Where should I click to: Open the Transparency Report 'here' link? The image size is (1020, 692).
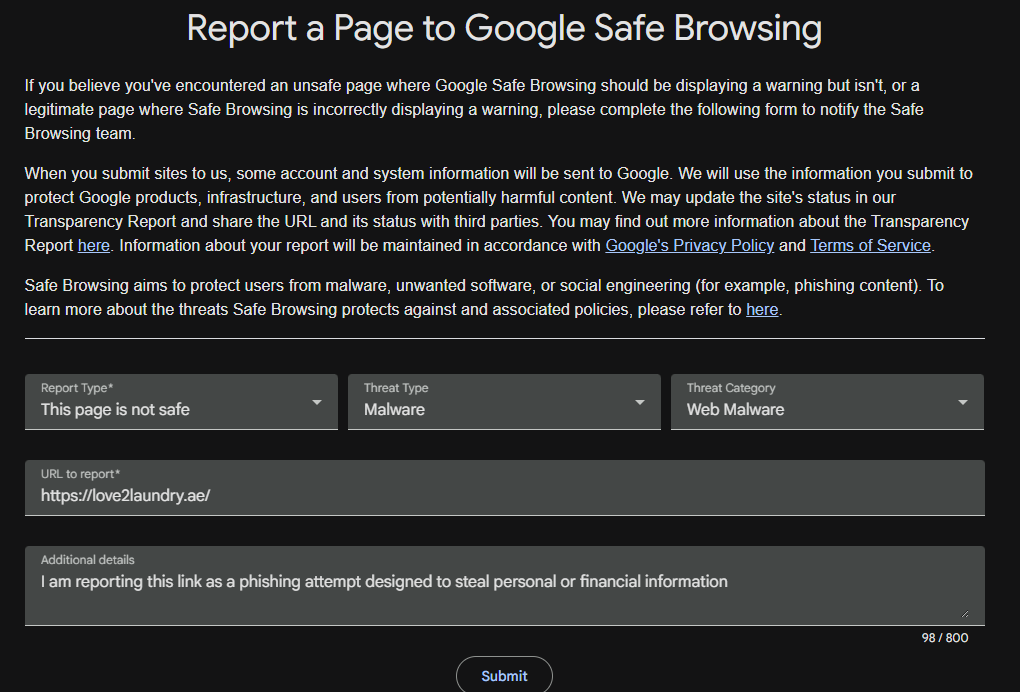94,246
